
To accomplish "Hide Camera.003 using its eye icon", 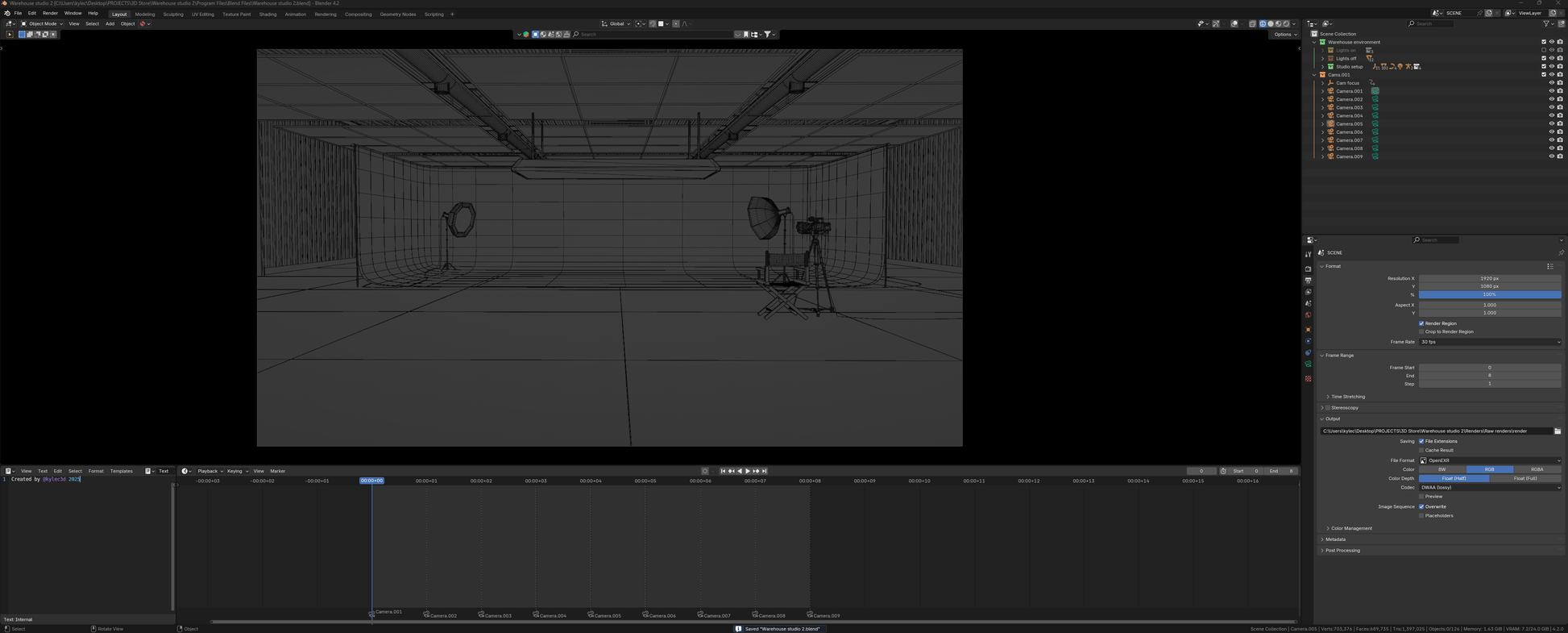I will [1551, 107].
